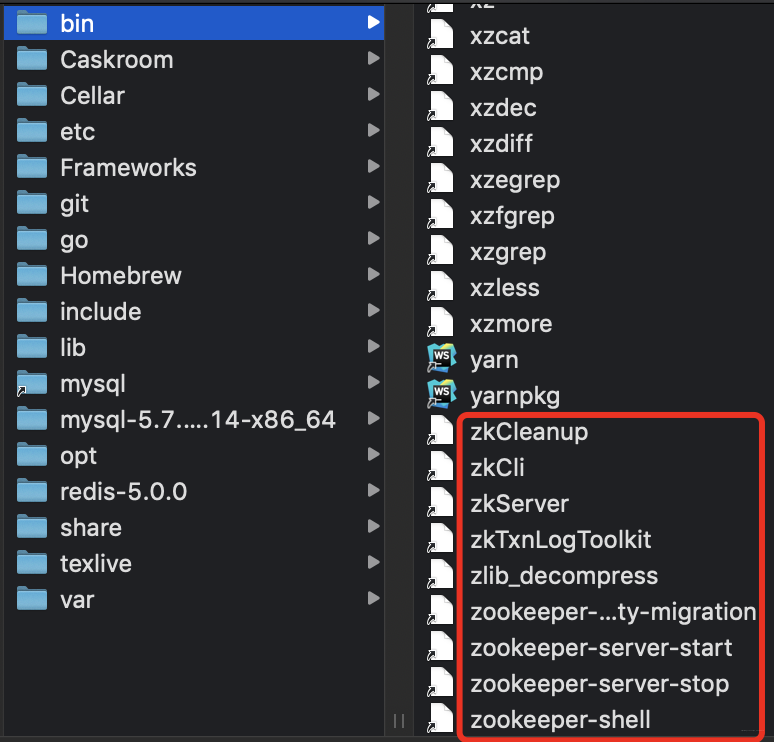This screenshot has height=742, width=774.
Task: Select the zkCli file
Action: click(497, 468)
